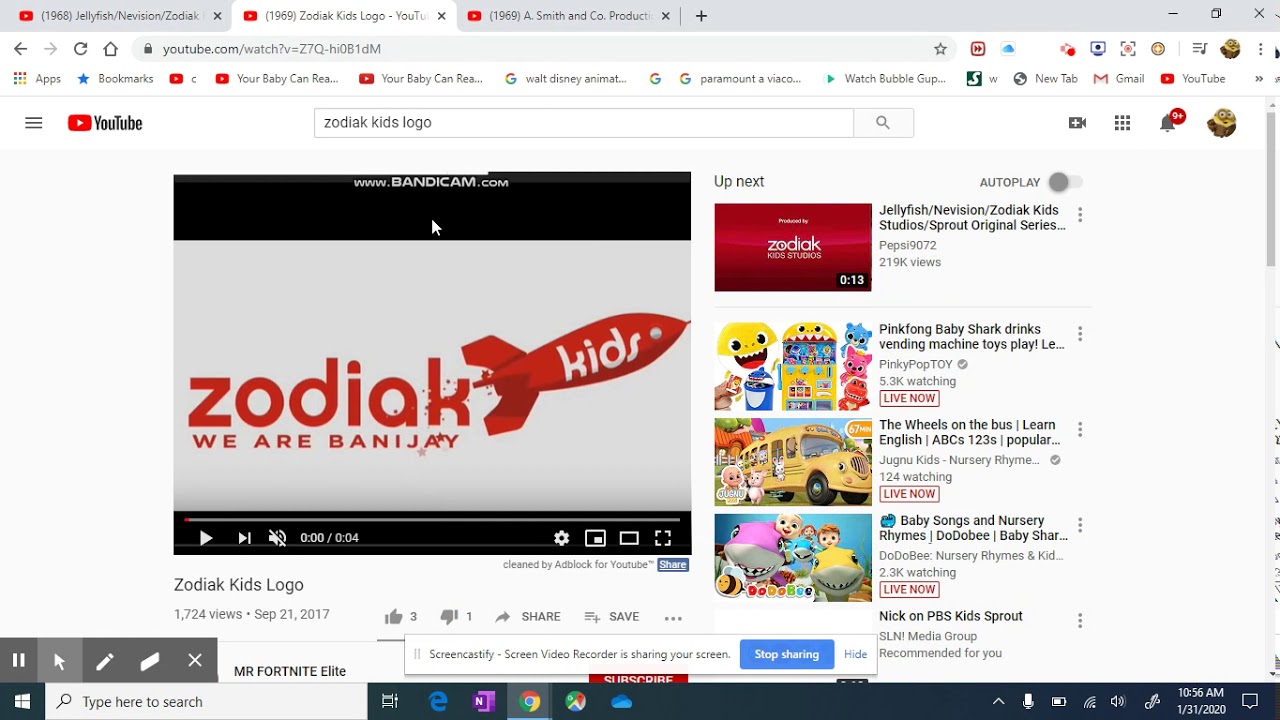
Task: Show the hidden bookmarks overflow chevron
Action: coord(1259,79)
